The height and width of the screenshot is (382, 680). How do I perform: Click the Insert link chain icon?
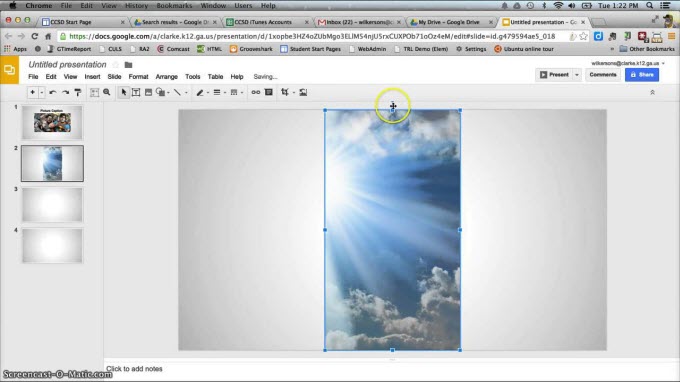click(256, 92)
